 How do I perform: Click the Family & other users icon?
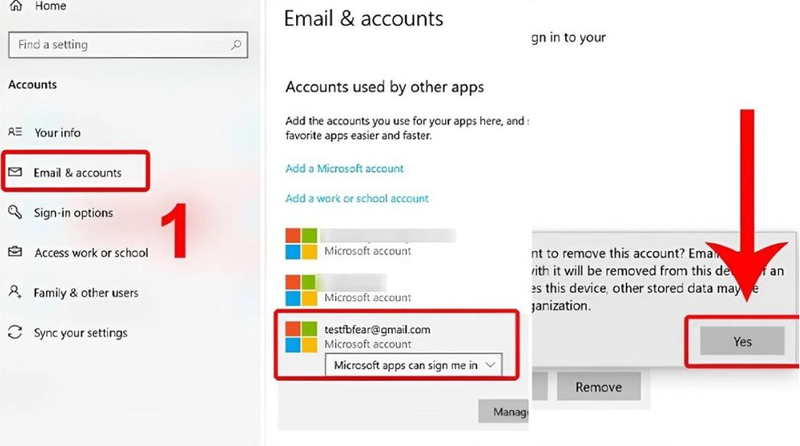(x=15, y=292)
